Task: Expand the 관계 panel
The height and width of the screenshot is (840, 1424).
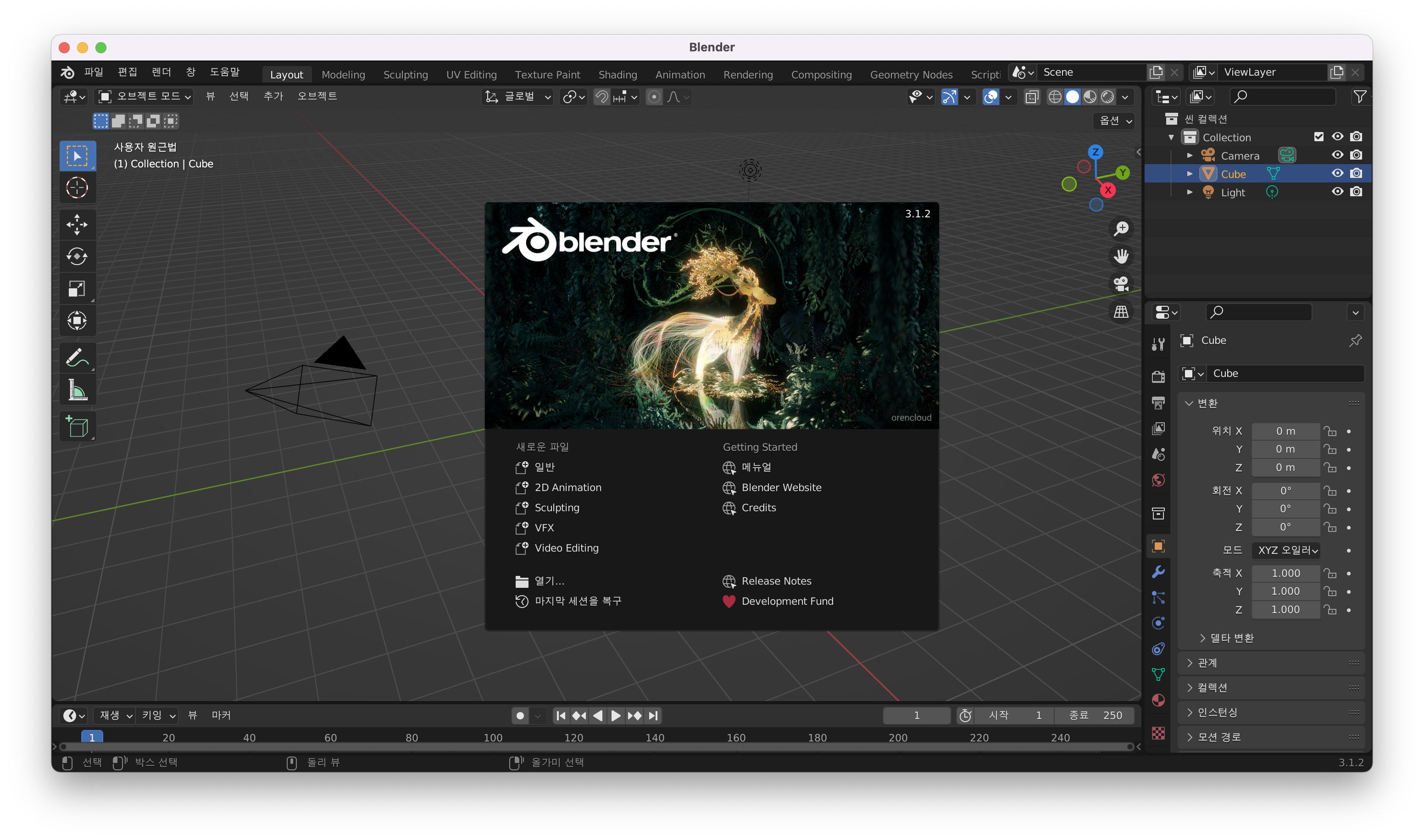Action: click(x=1271, y=663)
